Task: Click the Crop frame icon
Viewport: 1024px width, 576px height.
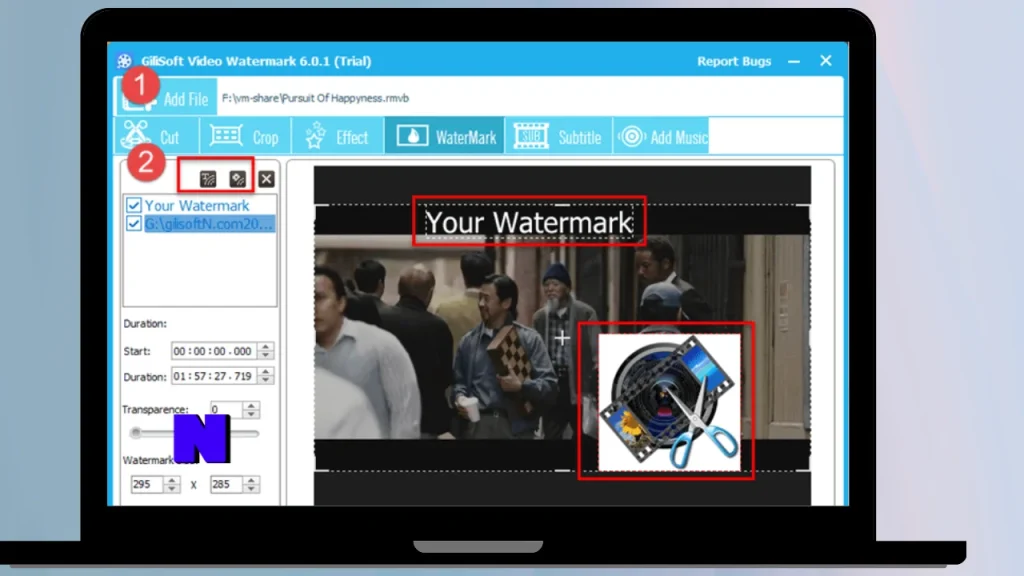Action: (x=226, y=135)
